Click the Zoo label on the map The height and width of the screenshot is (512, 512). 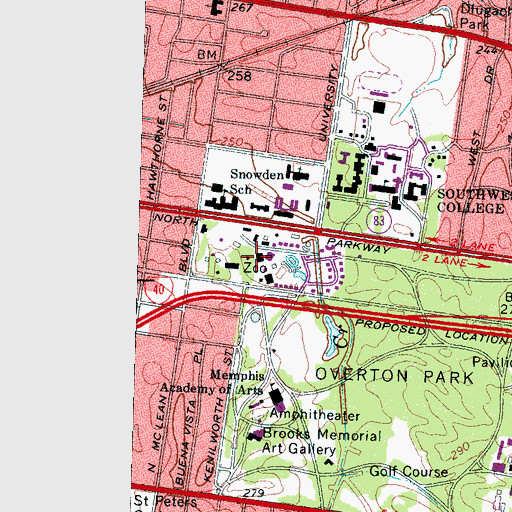coord(255,268)
